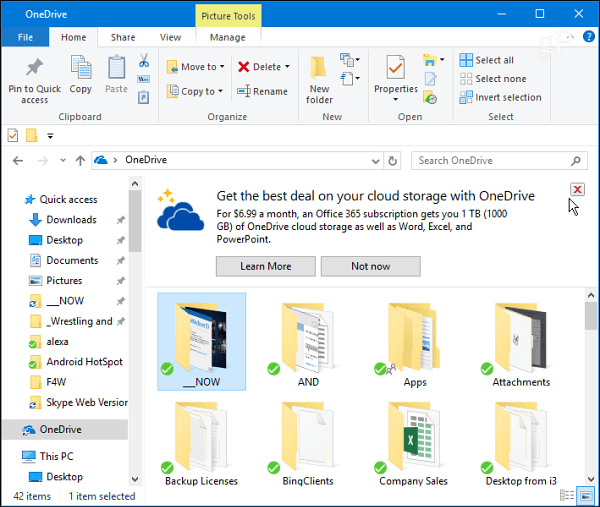Click the Rename button

262,91
